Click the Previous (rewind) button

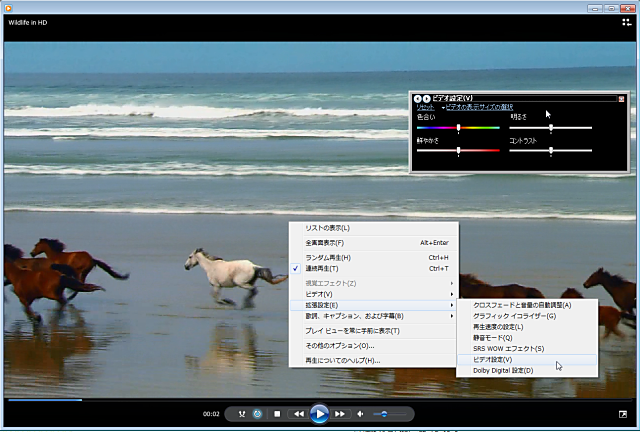298,414
